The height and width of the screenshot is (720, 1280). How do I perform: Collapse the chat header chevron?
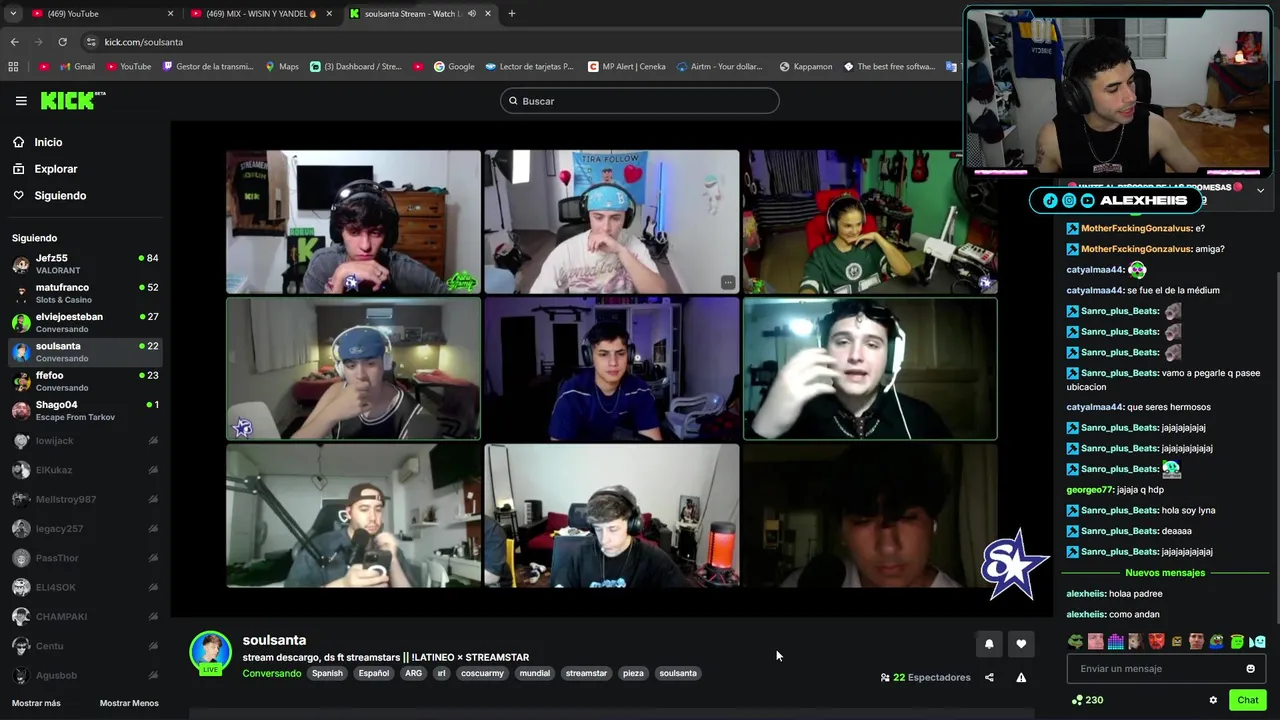pos(1260,190)
